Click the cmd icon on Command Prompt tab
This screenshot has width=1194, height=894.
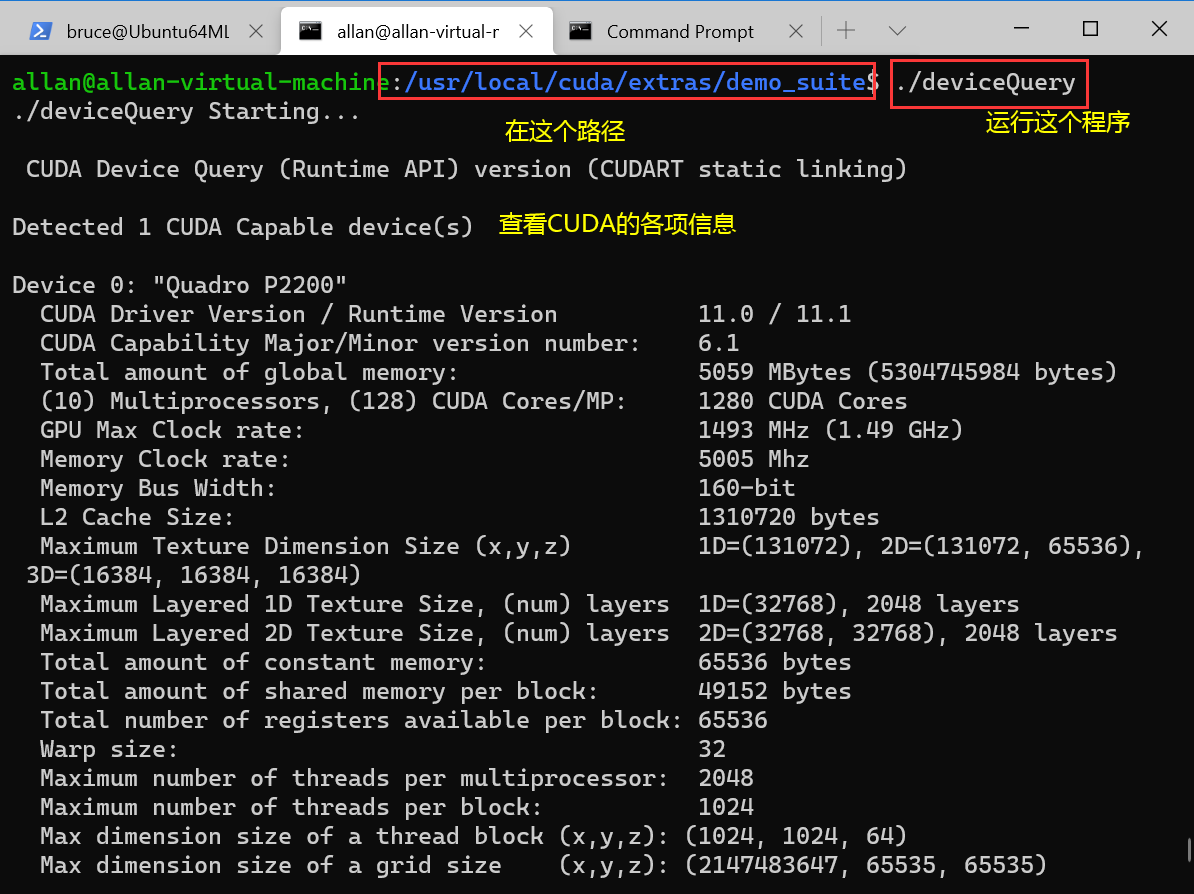point(580,31)
